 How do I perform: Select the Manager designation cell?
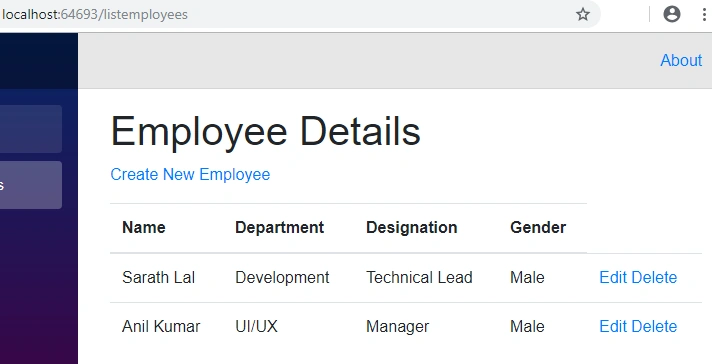pos(397,326)
